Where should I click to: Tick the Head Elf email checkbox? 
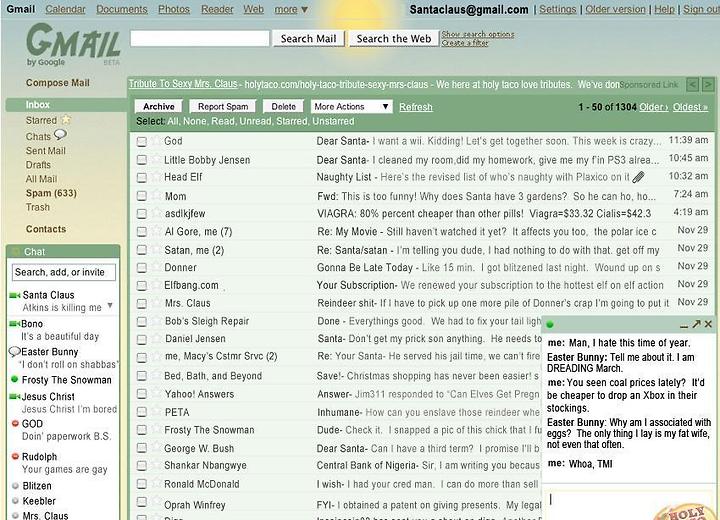142,177
